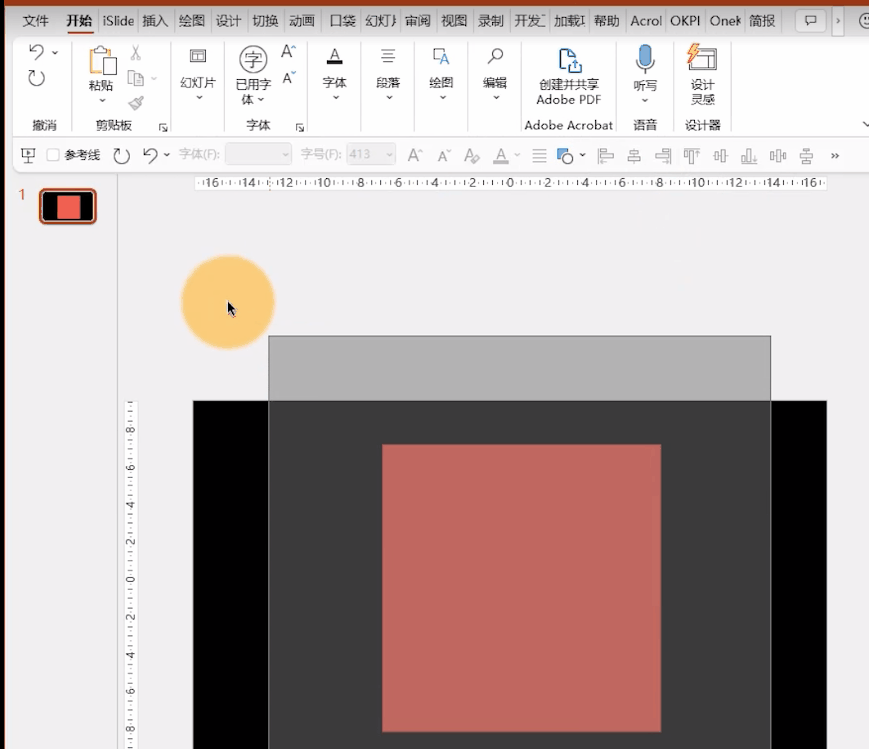This screenshot has width=869, height=749.
Task: Click the align top objects icon
Action: click(692, 156)
